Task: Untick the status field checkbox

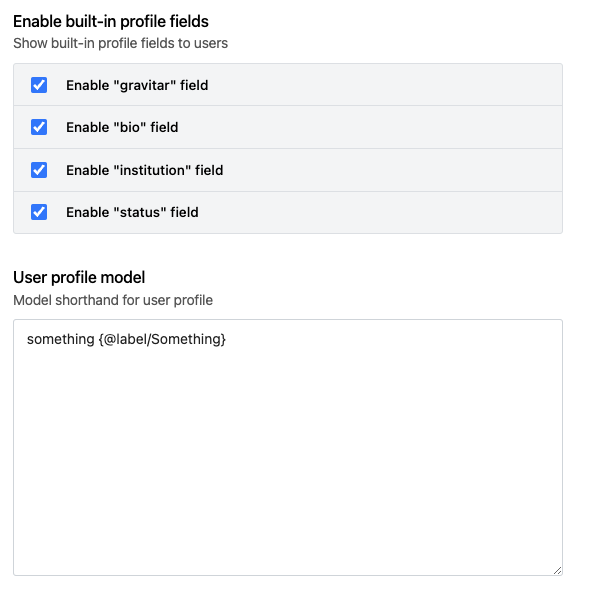Action: pyautogui.click(x=39, y=212)
